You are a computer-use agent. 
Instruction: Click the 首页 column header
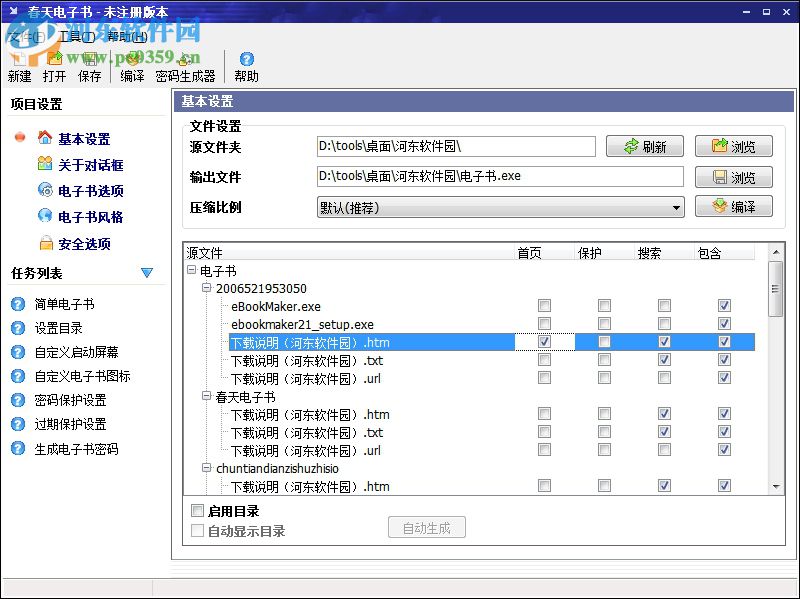click(544, 253)
